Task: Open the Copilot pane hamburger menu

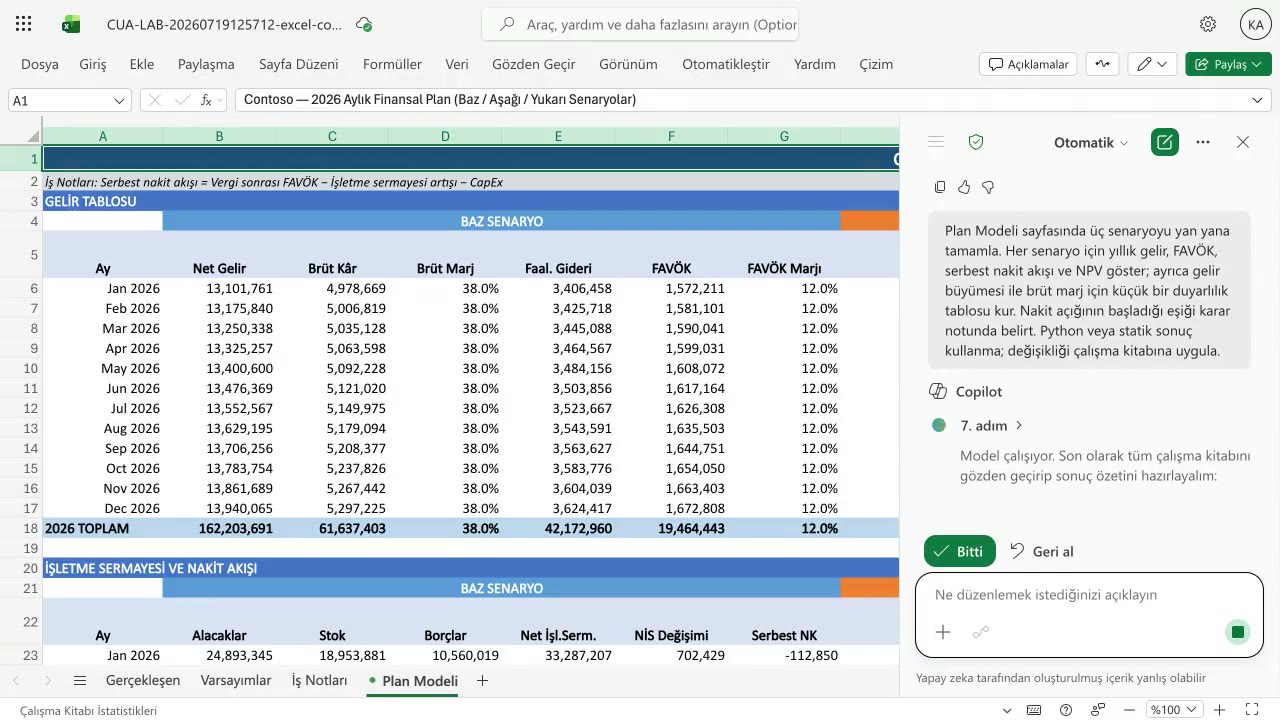Action: (x=936, y=142)
